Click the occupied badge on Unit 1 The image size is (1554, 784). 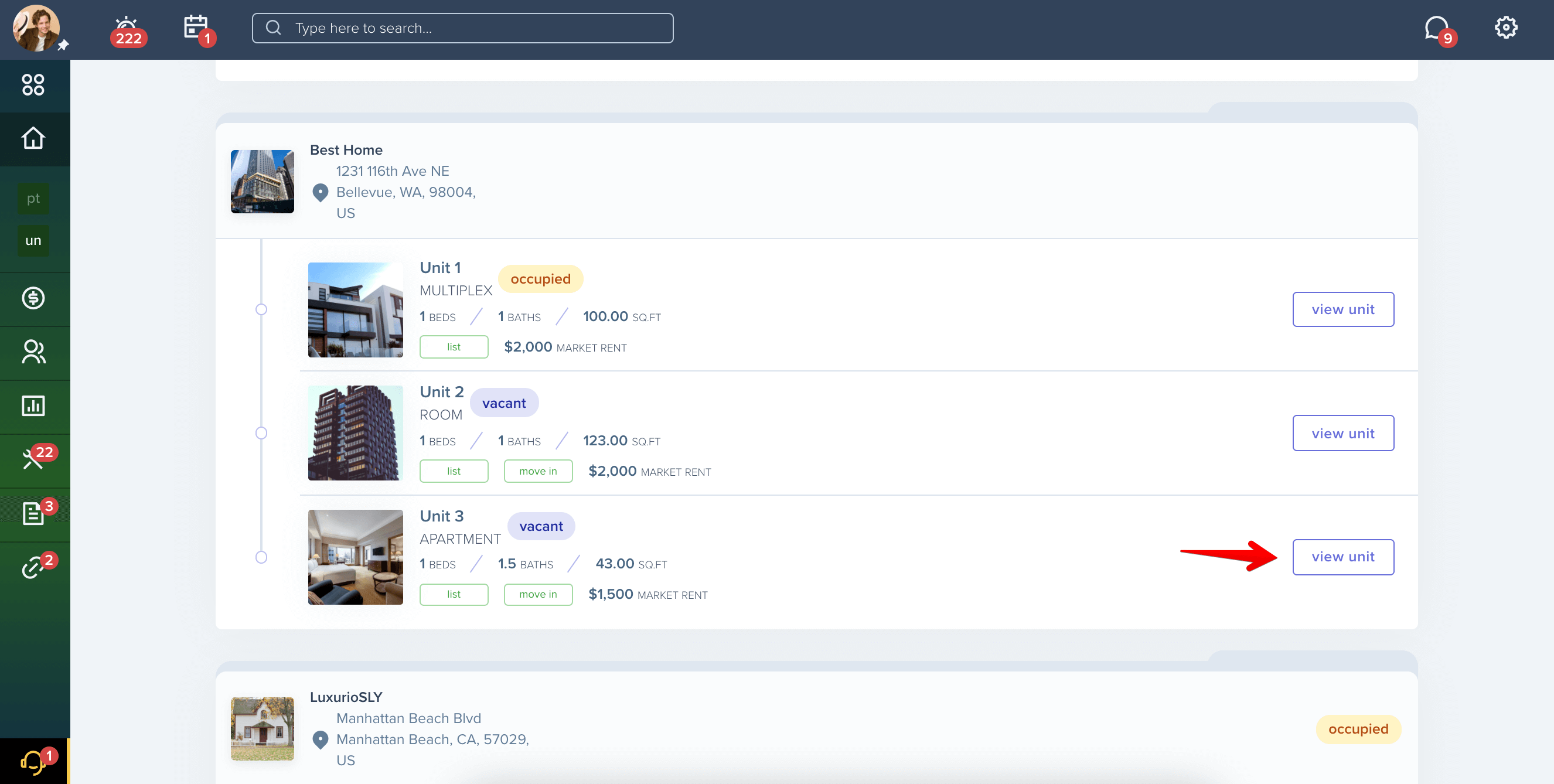540,279
